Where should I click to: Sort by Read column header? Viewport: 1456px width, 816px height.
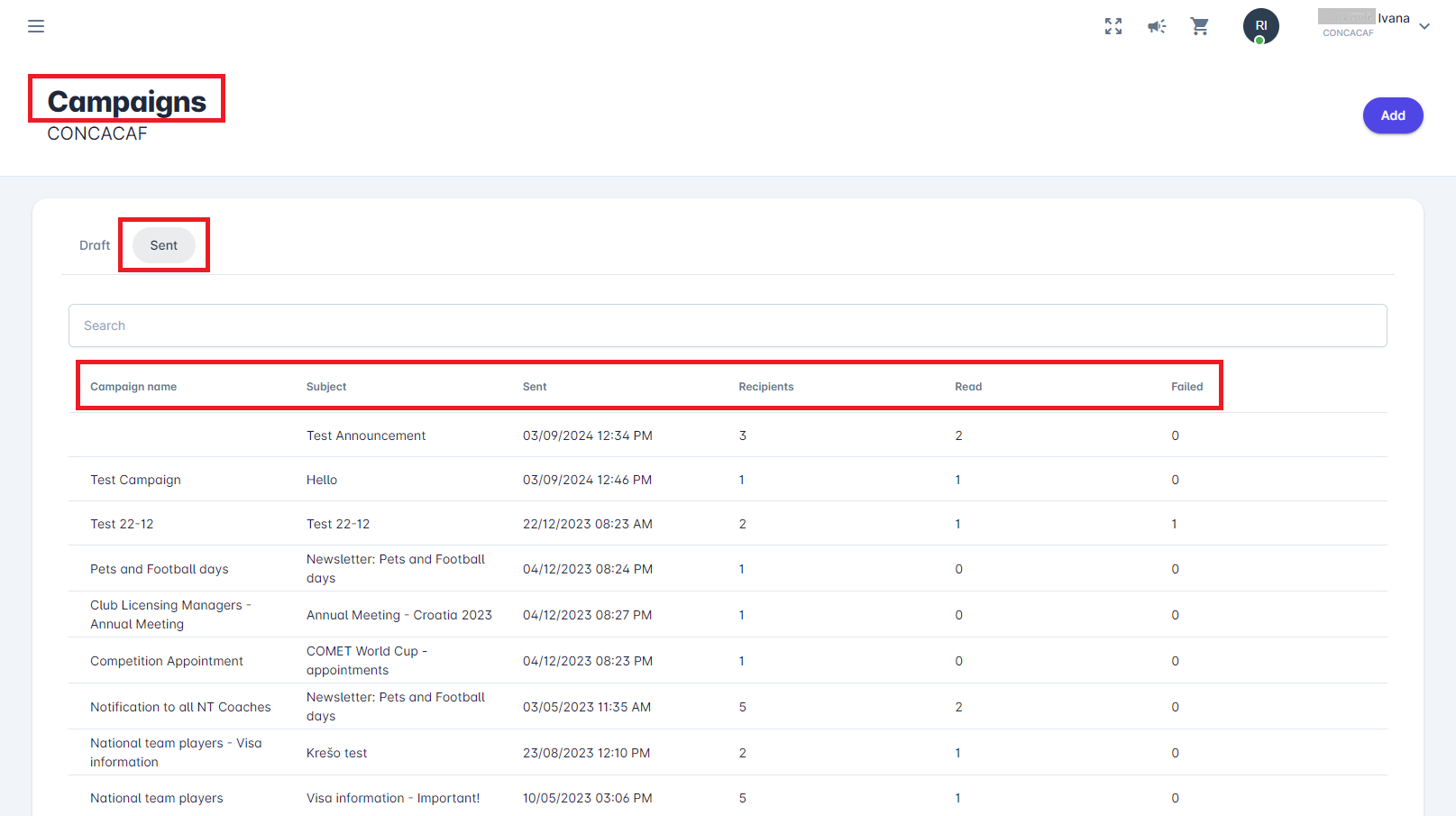[968, 387]
